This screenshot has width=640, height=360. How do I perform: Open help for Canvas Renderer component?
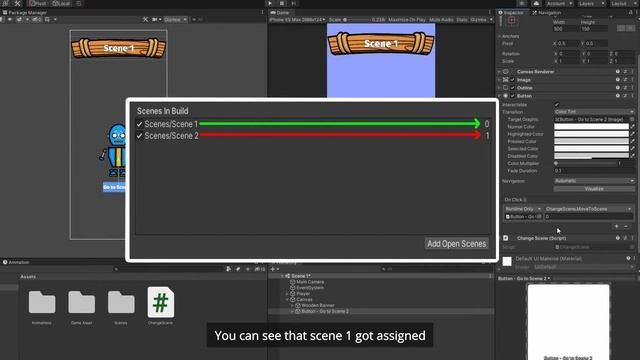618,72
